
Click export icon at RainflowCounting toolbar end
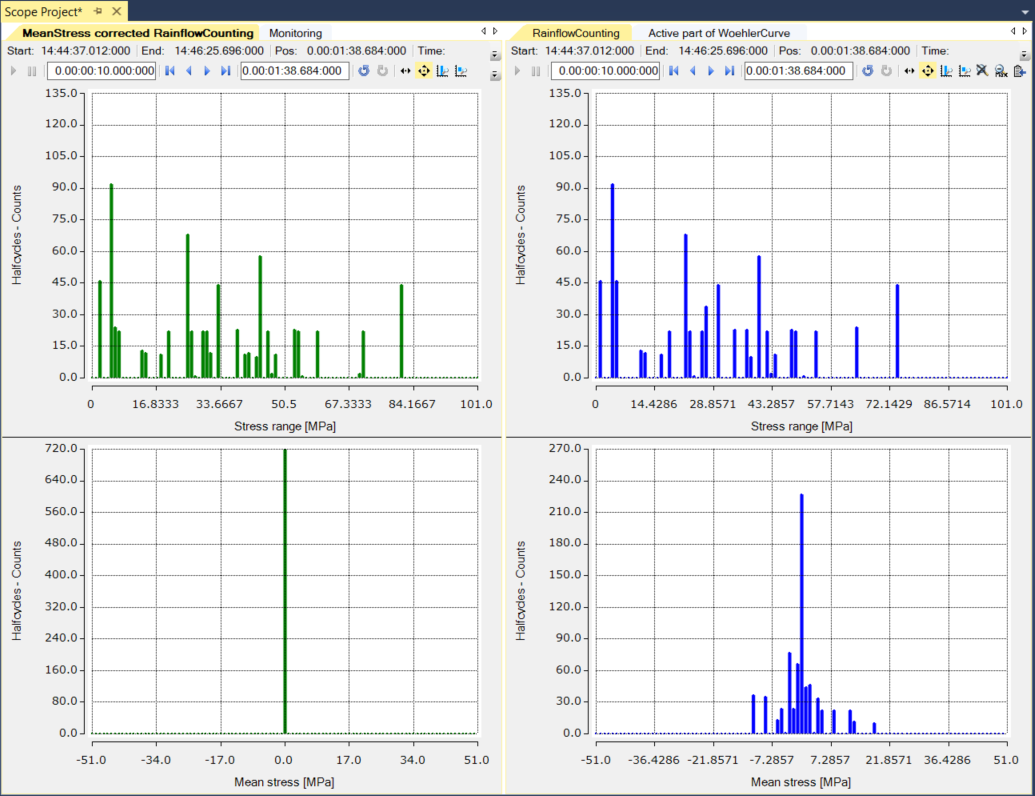tap(1019, 71)
